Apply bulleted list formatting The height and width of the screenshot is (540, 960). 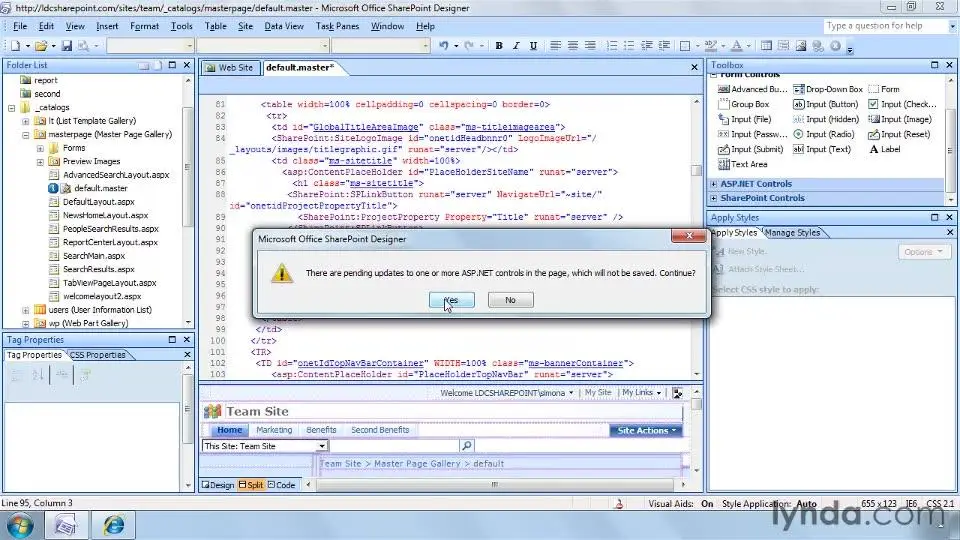[629, 46]
